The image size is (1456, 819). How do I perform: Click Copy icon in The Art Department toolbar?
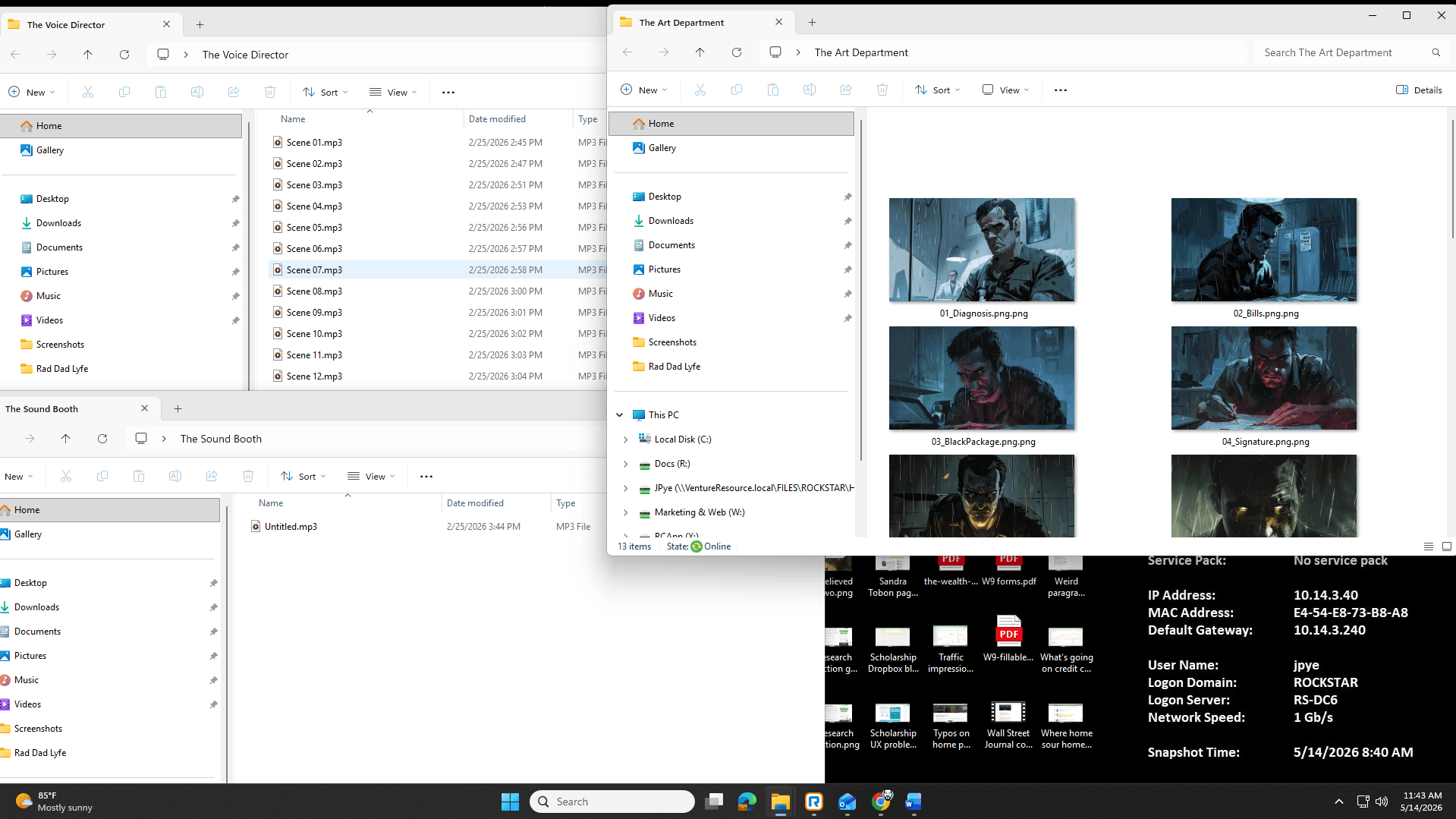click(736, 90)
